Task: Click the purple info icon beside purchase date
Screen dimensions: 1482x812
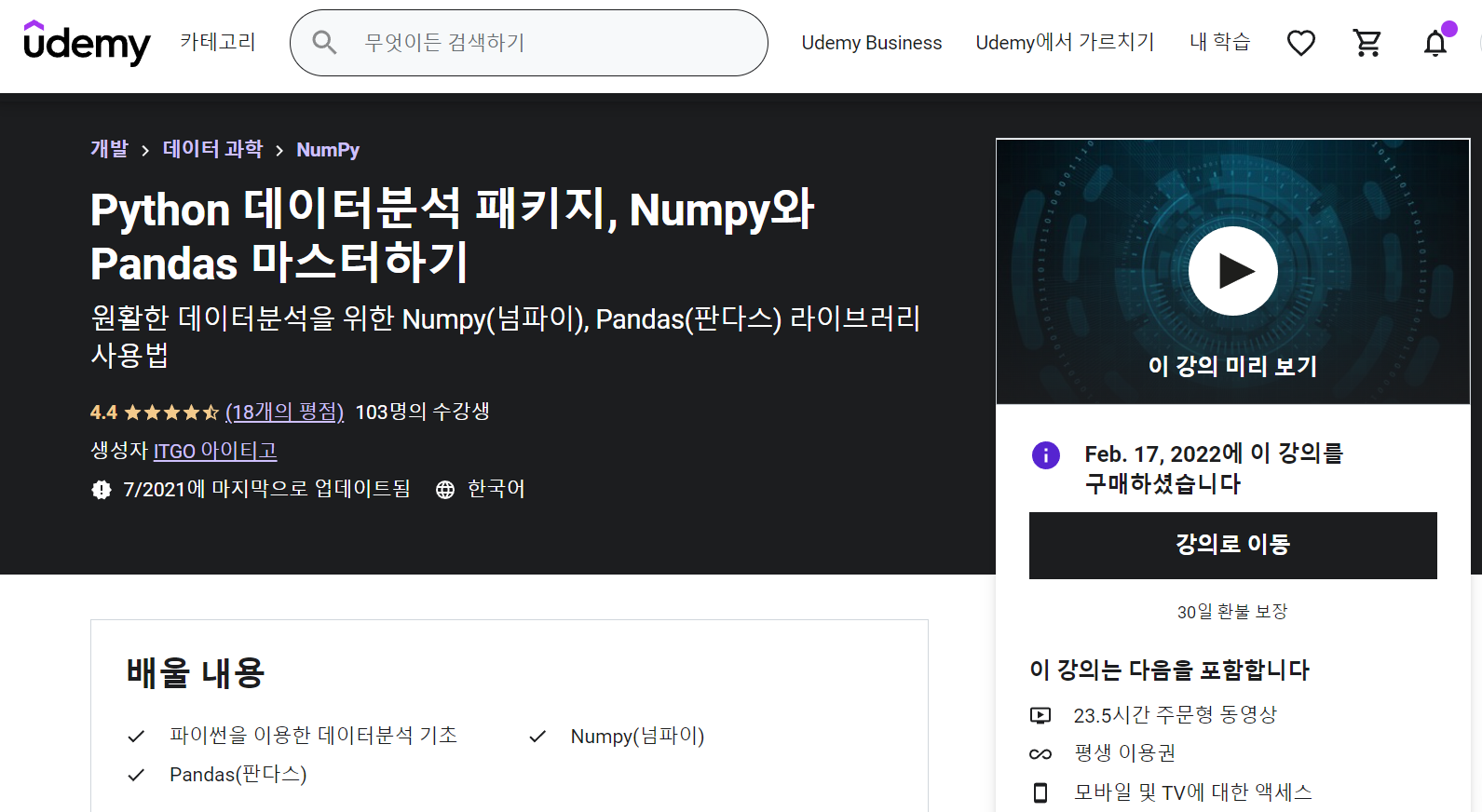Action: (1046, 455)
